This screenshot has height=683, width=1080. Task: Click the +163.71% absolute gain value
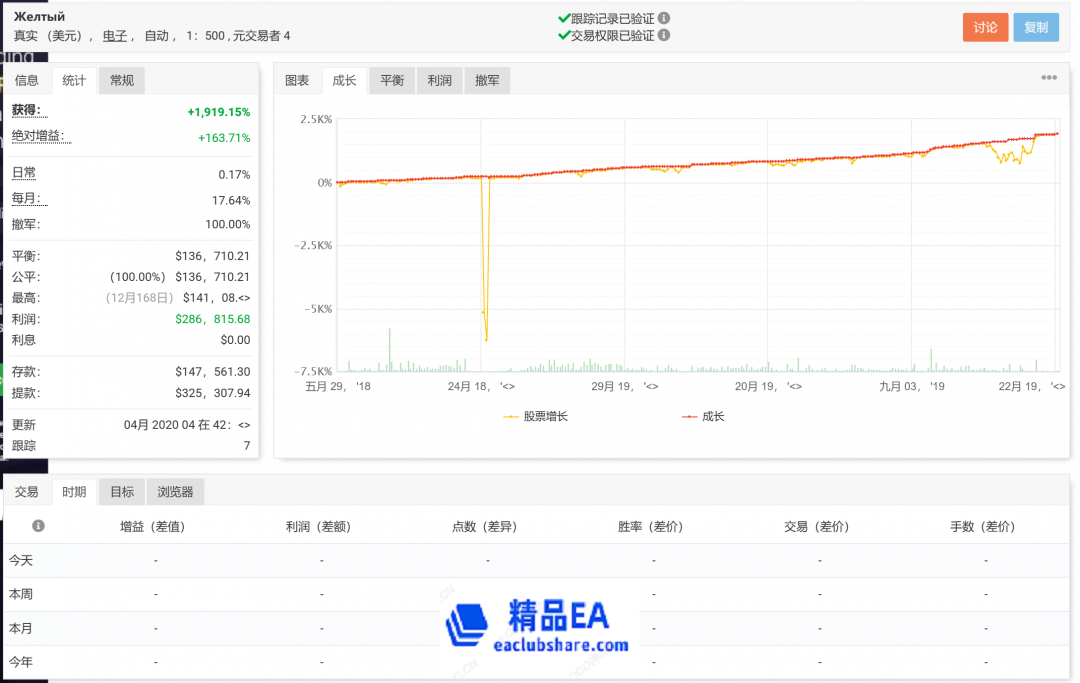coord(225,138)
